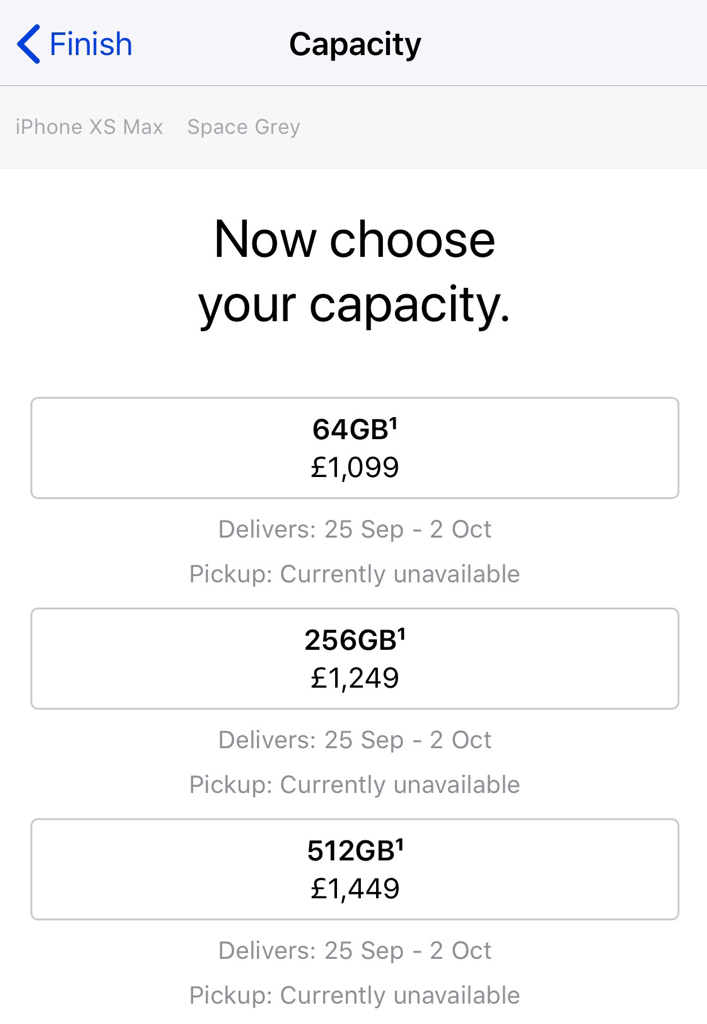Click pickup availability under the 256GB option

pos(354,785)
